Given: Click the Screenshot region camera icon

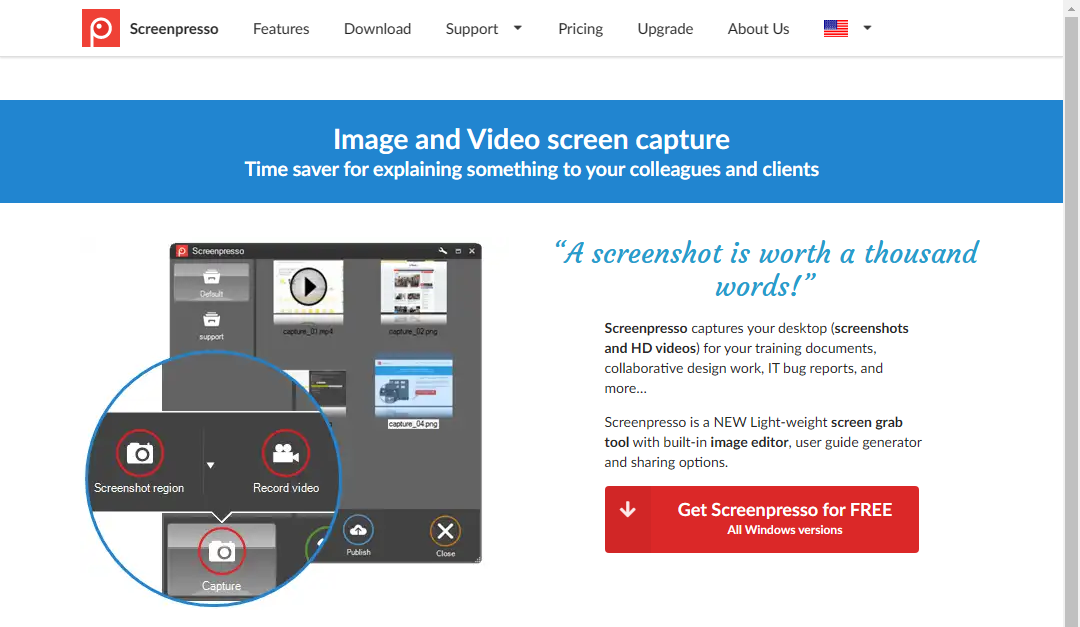Looking at the screenshot, I should (139, 453).
